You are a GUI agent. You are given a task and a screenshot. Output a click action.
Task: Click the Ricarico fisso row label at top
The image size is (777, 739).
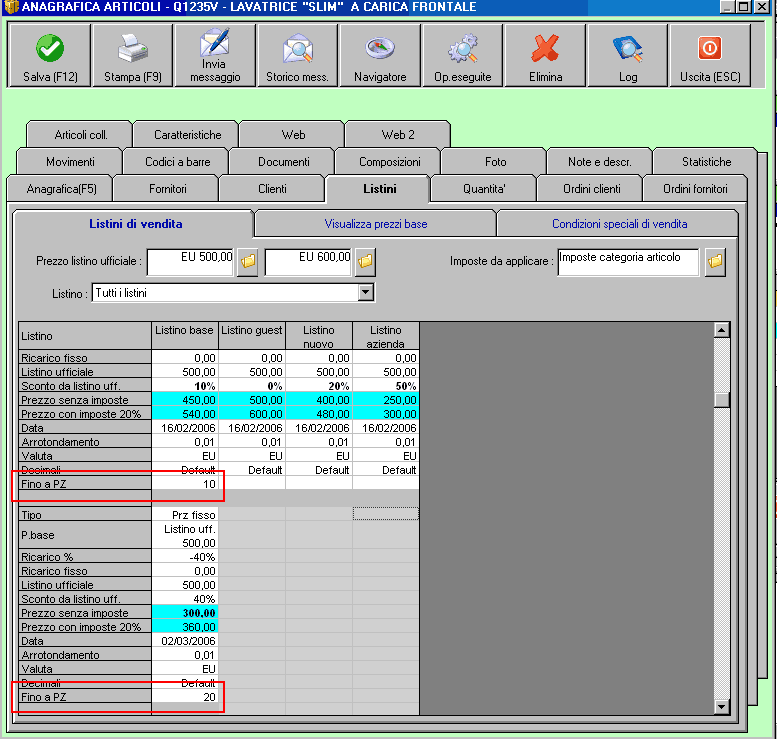click(x=85, y=357)
